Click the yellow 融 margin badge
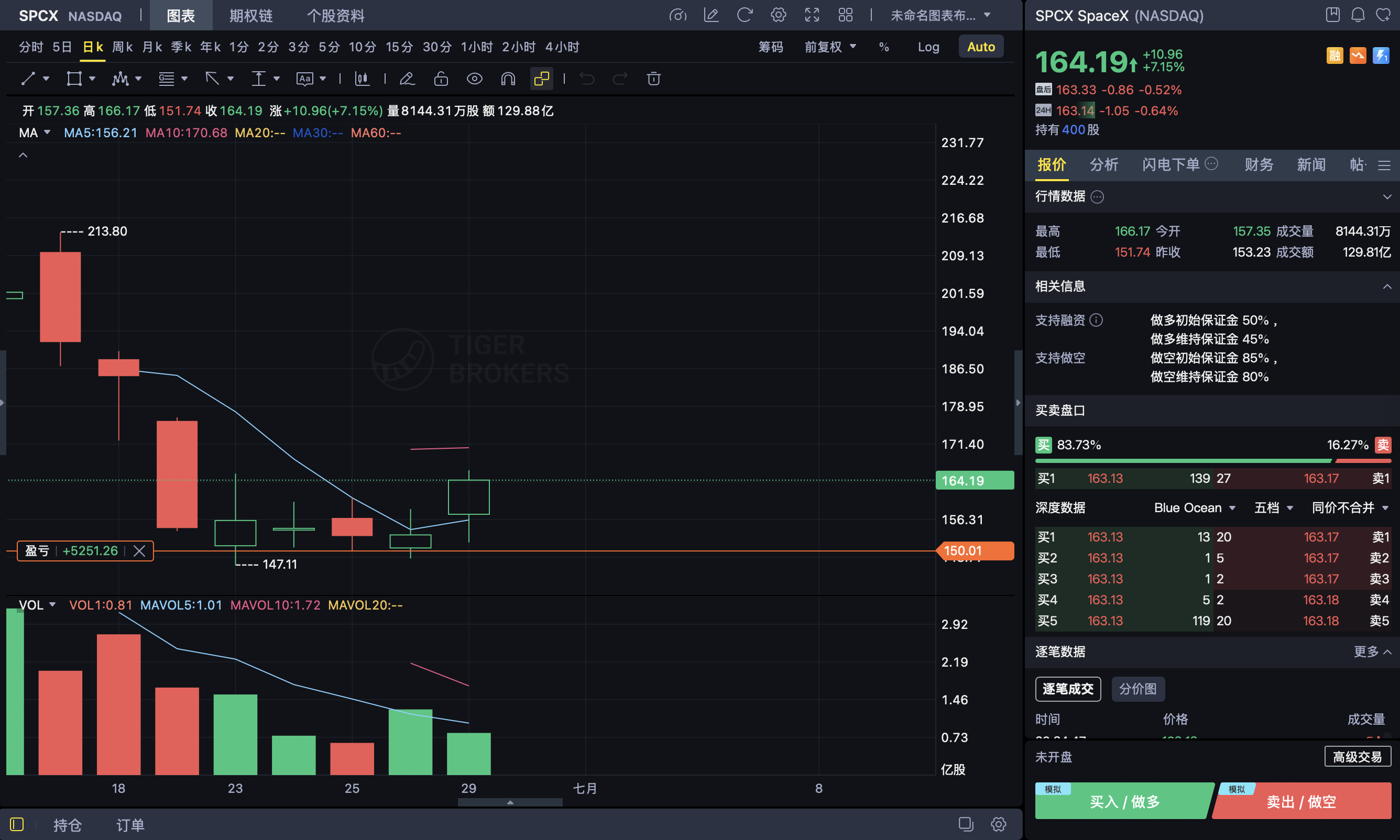1400x840 pixels. click(x=1335, y=56)
